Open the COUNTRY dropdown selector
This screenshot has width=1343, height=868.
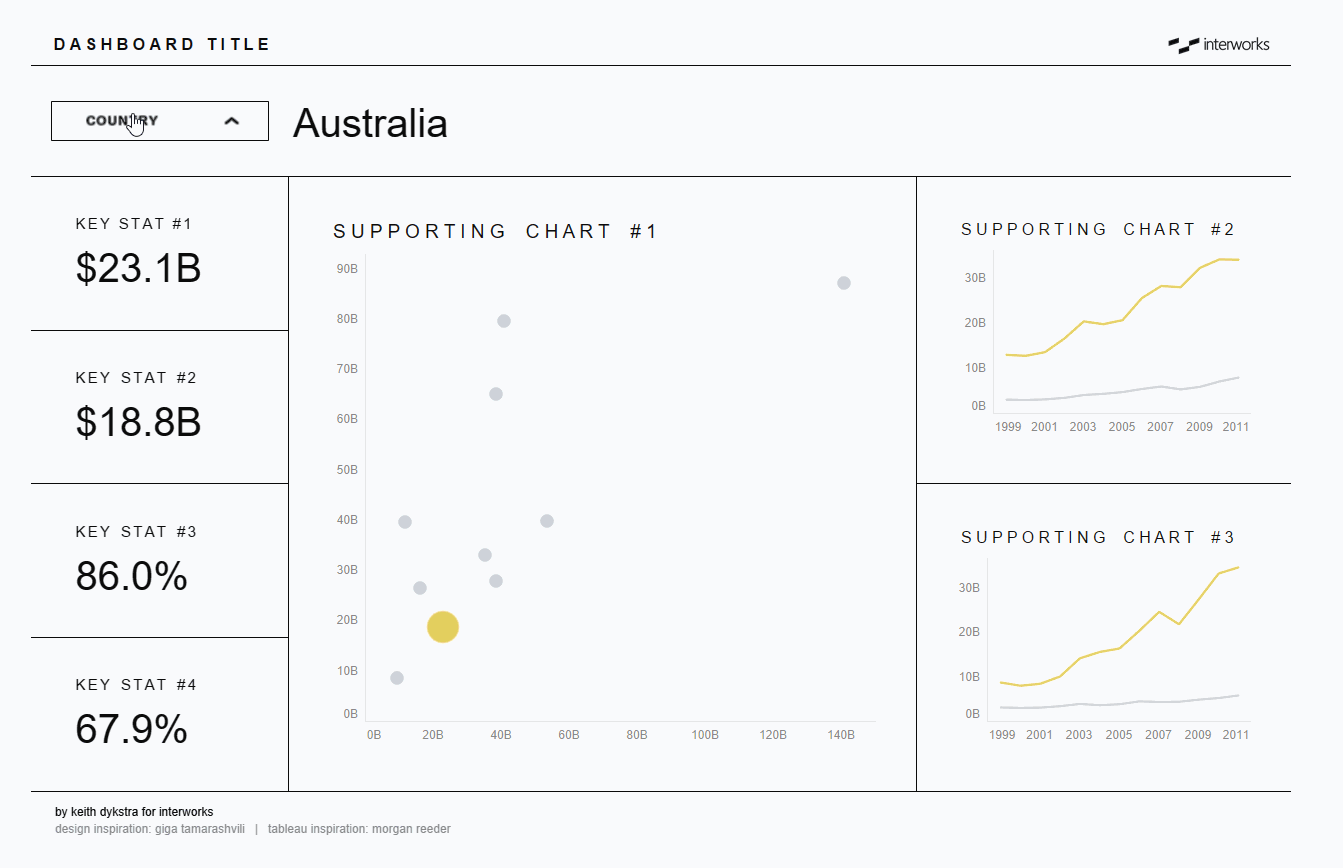tap(160, 121)
